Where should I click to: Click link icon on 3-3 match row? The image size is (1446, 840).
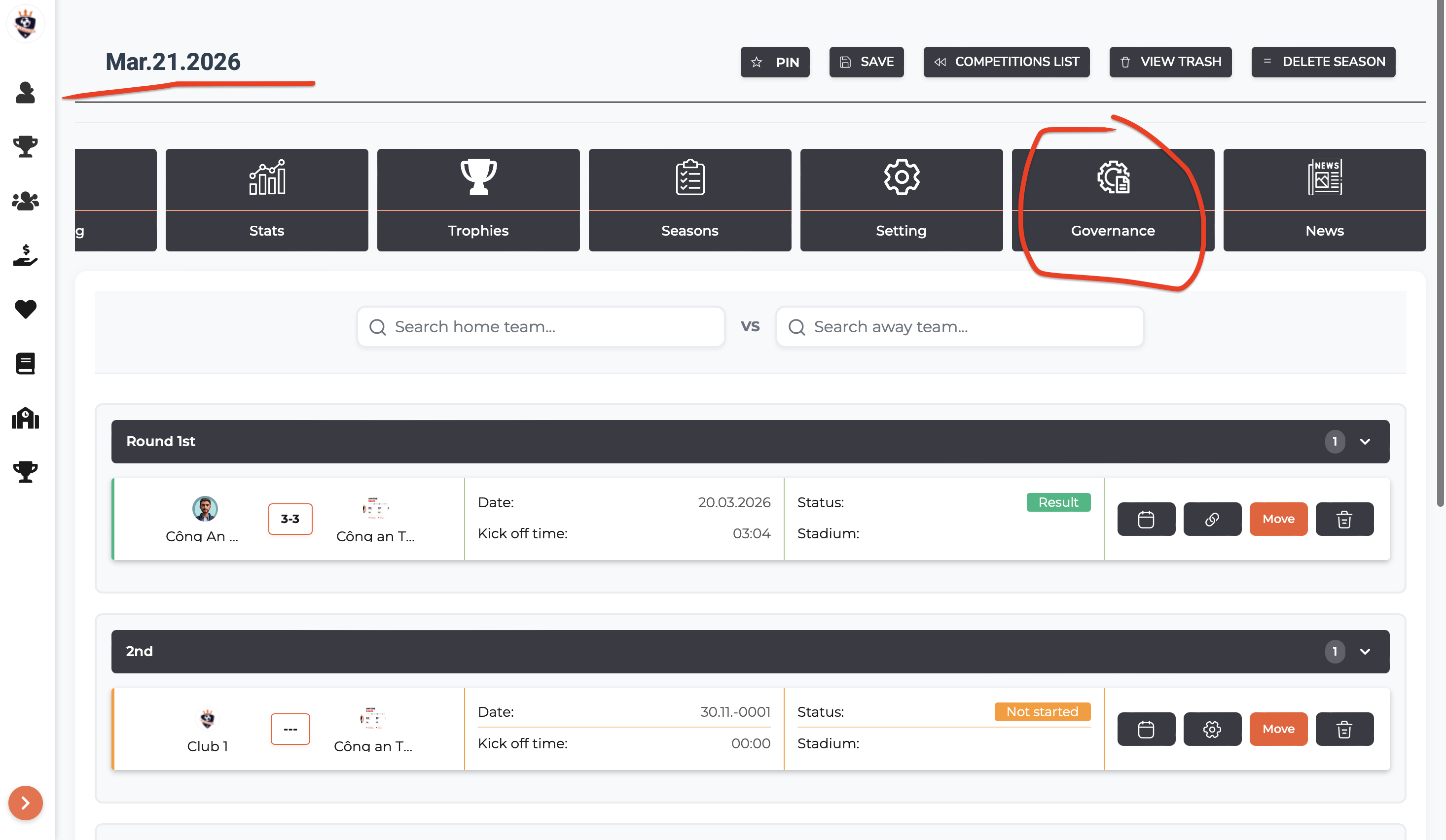pyautogui.click(x=1211, y=519)
